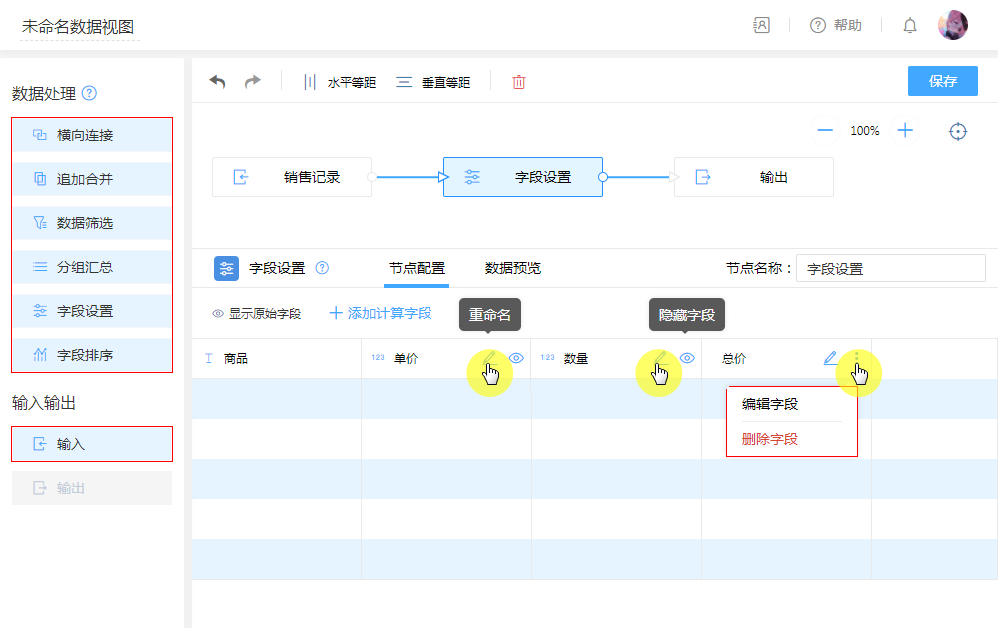Click the red delete trash icon

click(519, 82)
